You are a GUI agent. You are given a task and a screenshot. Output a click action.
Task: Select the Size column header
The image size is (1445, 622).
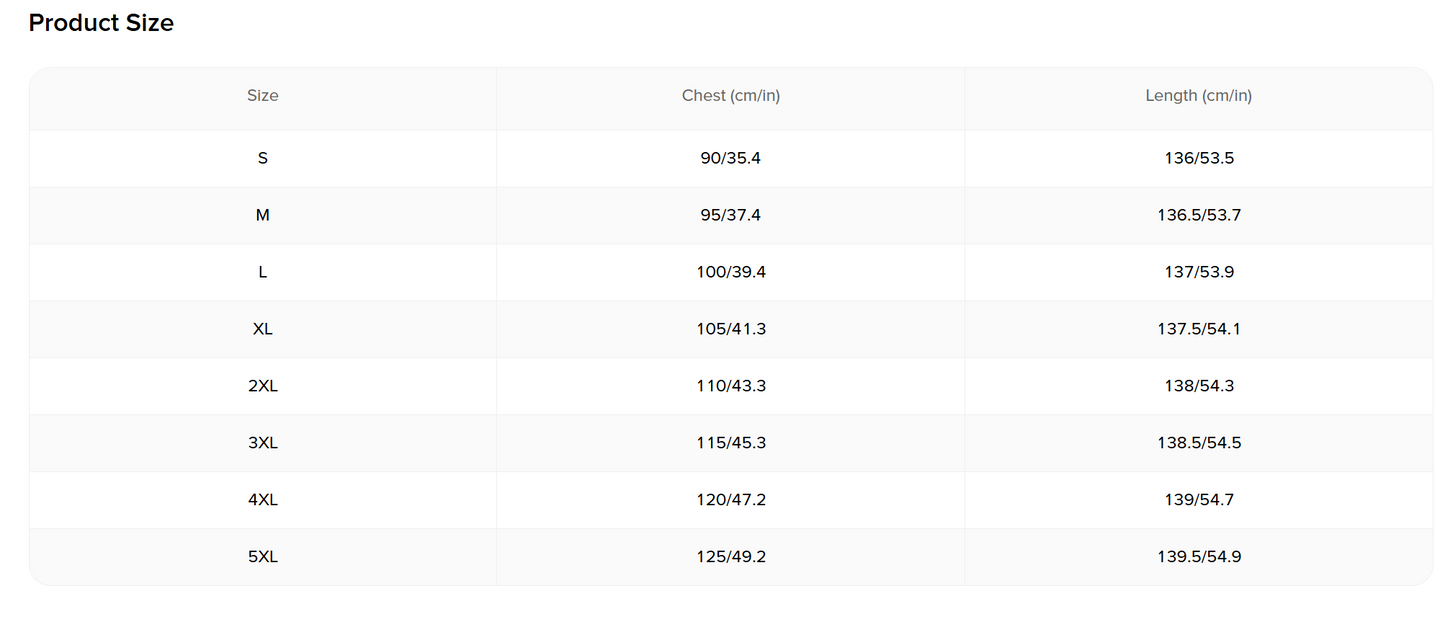point(263,96)
